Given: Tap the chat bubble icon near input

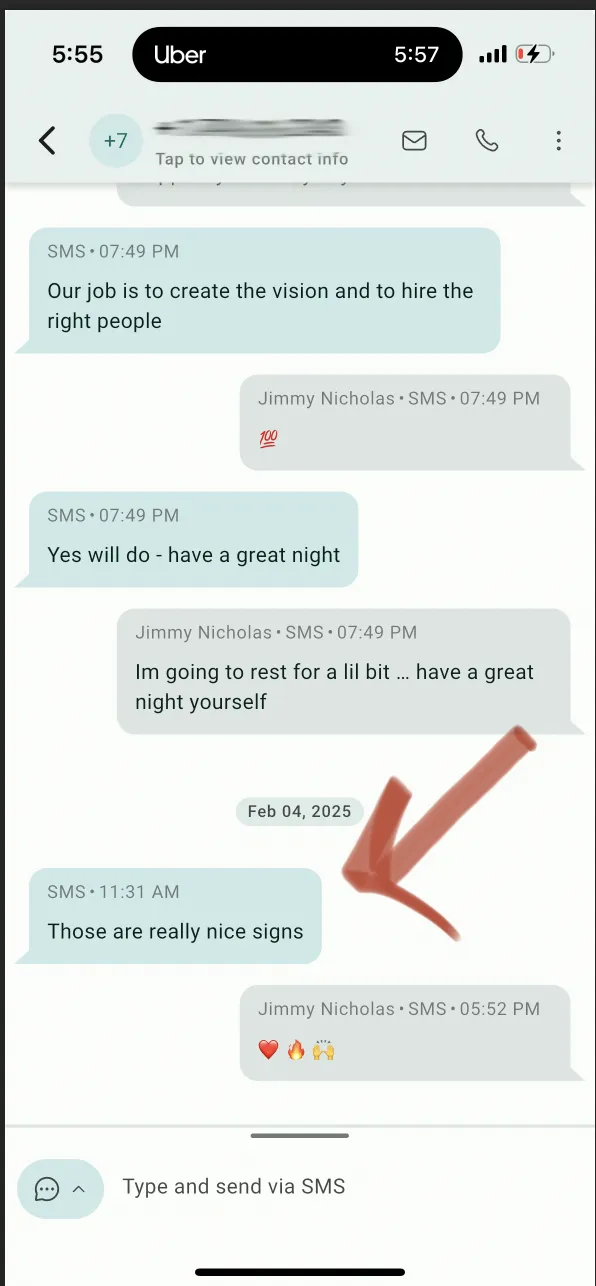Looking at the screenshot, I should [47, 1189].
